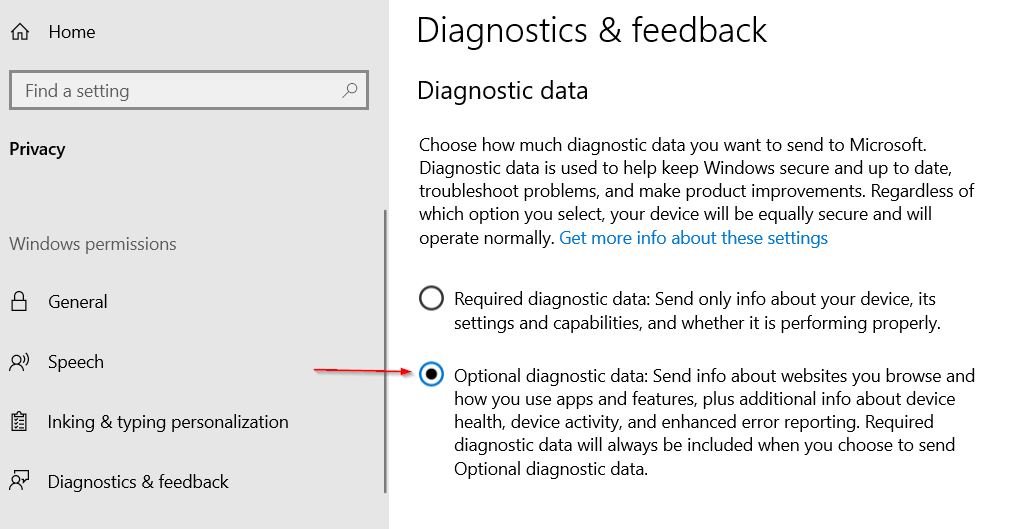This screenshot has width=1022, height=529.
Task: Open Get more info about these settings link
Action: (x=694, y=238)
